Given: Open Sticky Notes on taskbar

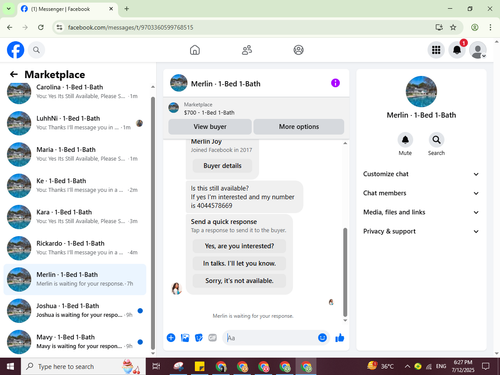Looking at the screenshot, I should (199, 366).
